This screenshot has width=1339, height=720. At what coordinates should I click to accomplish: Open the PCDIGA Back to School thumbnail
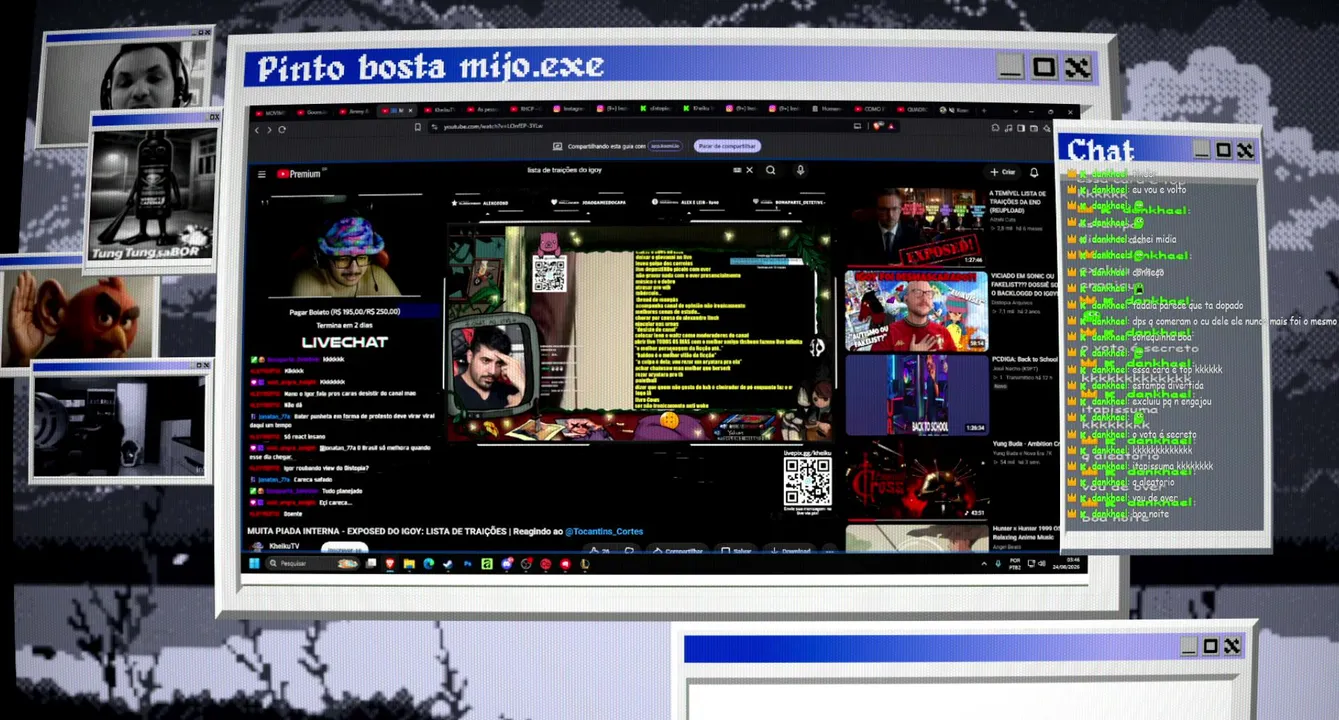917,394
